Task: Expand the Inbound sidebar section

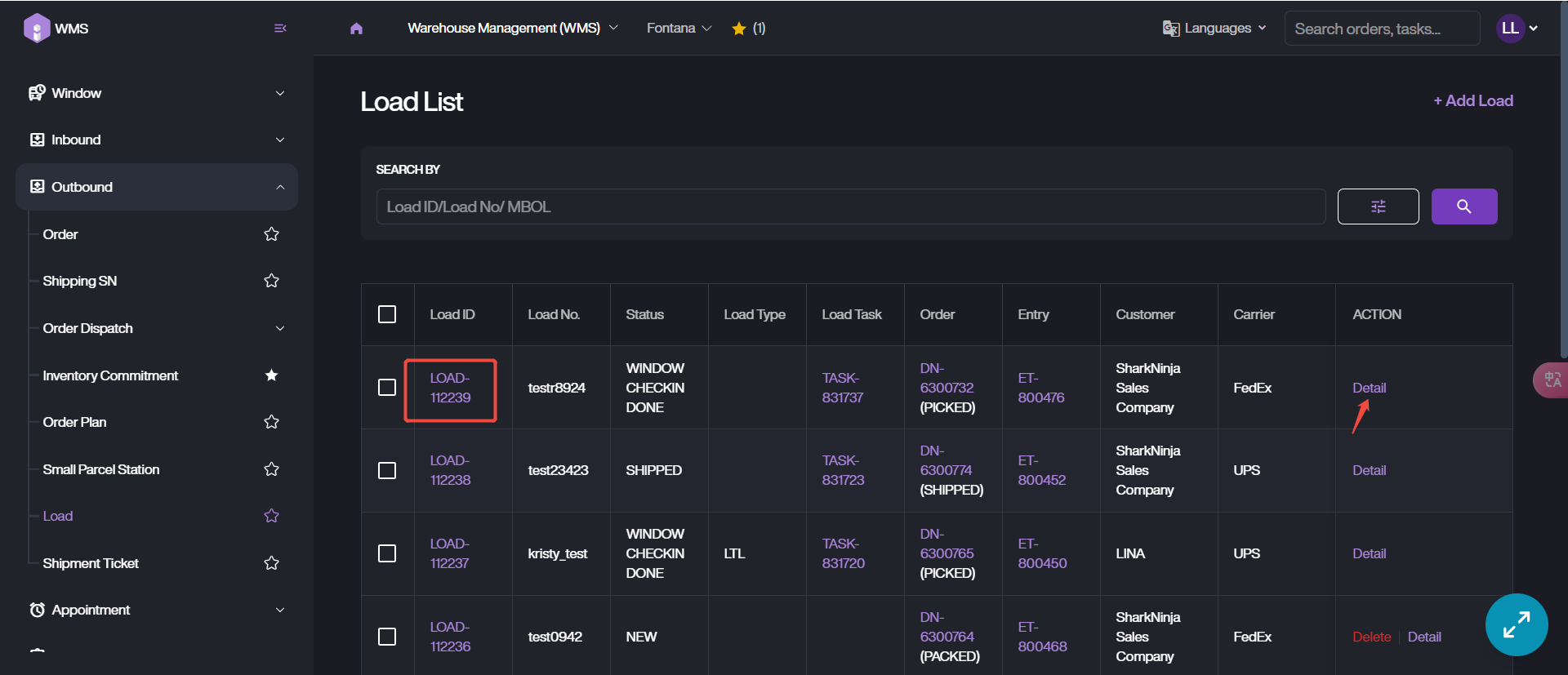Action: point(157,140)
